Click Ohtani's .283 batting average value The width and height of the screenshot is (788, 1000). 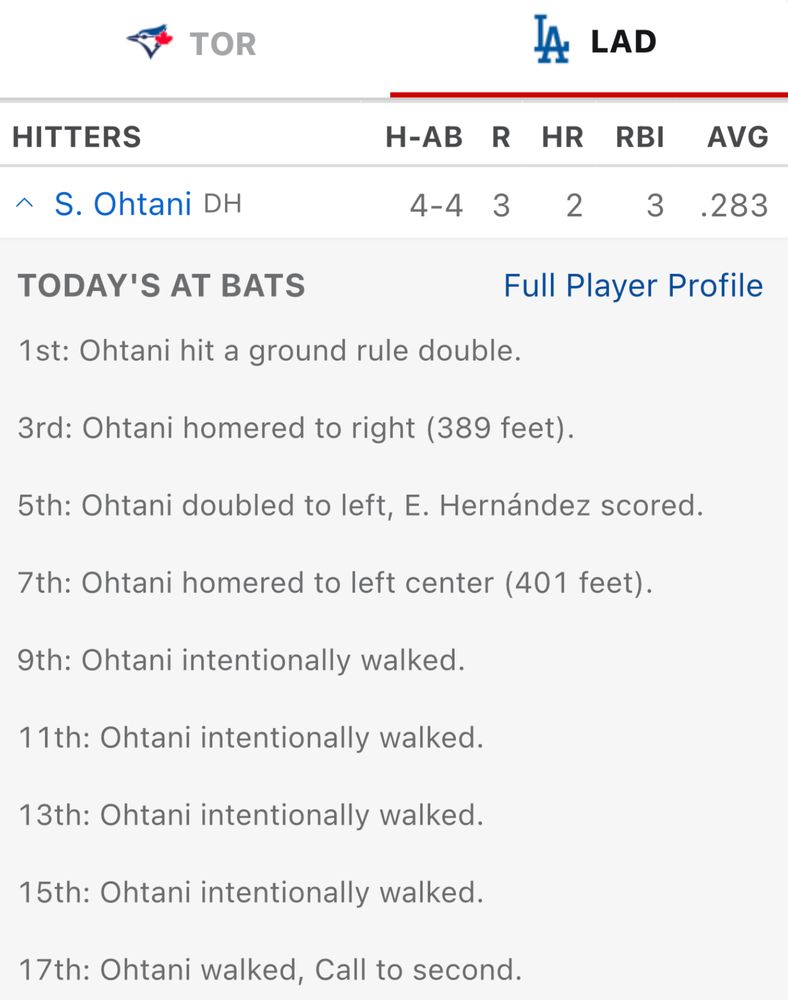point(734,205)
